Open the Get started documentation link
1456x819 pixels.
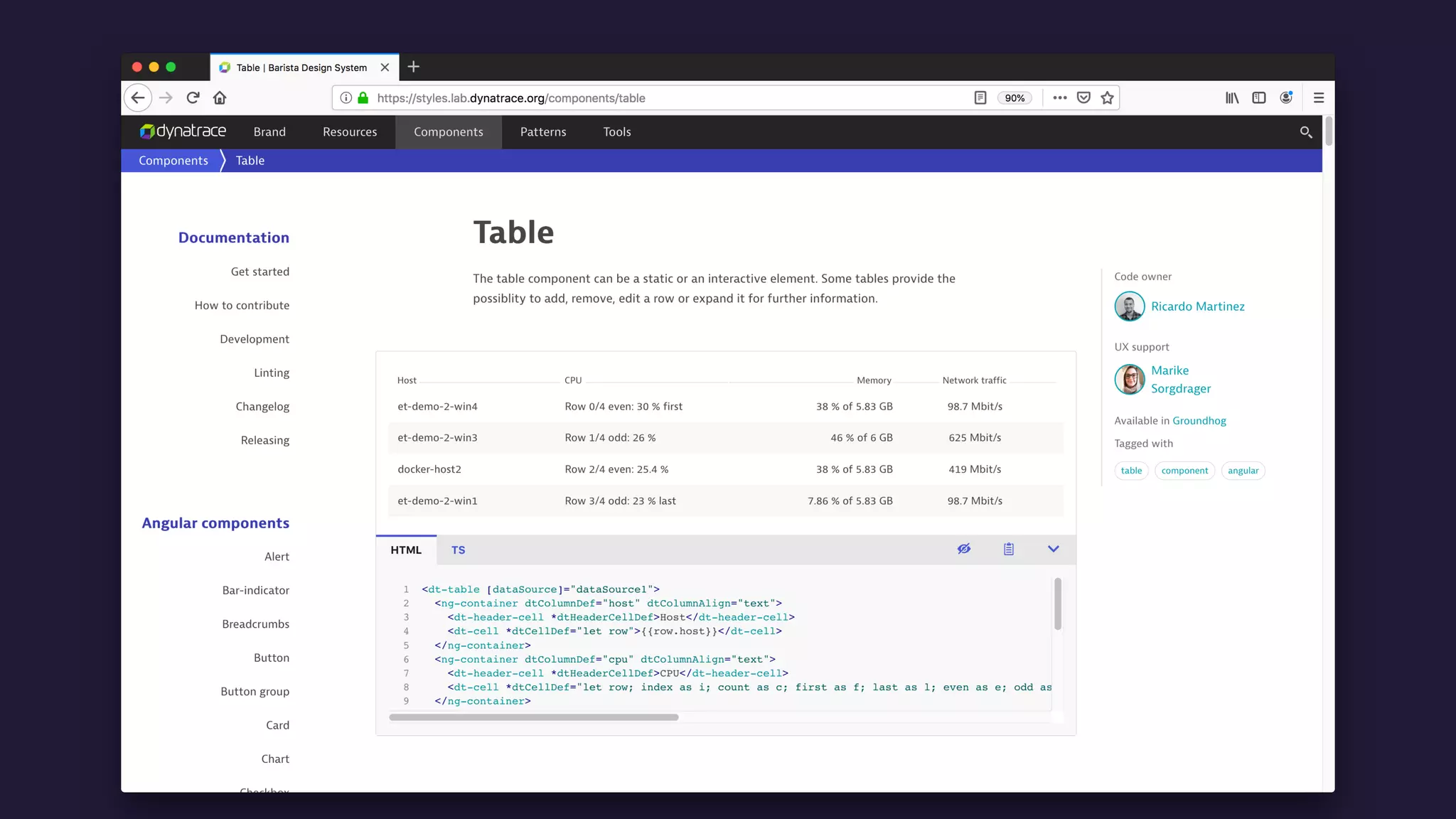pos(260,272)
